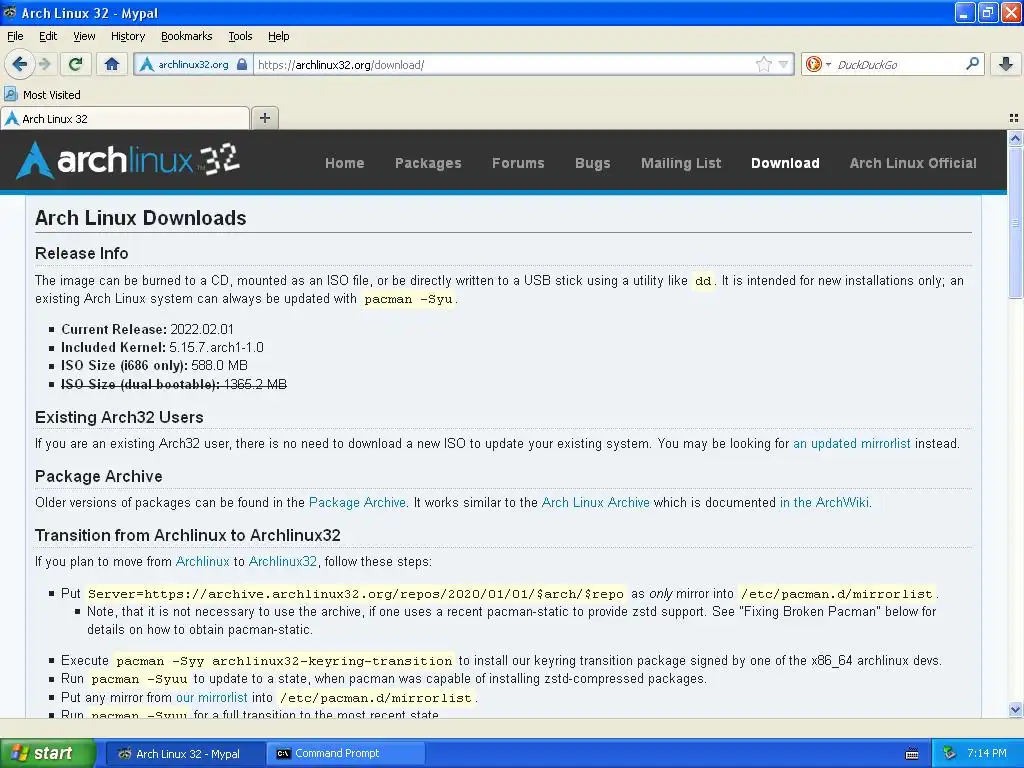Open the Edit menu
Screen dimensions: 1024x768
point(48,36)
